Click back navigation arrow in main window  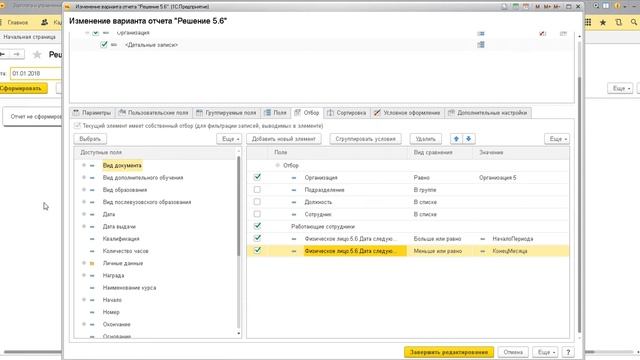tap(2, 54)
